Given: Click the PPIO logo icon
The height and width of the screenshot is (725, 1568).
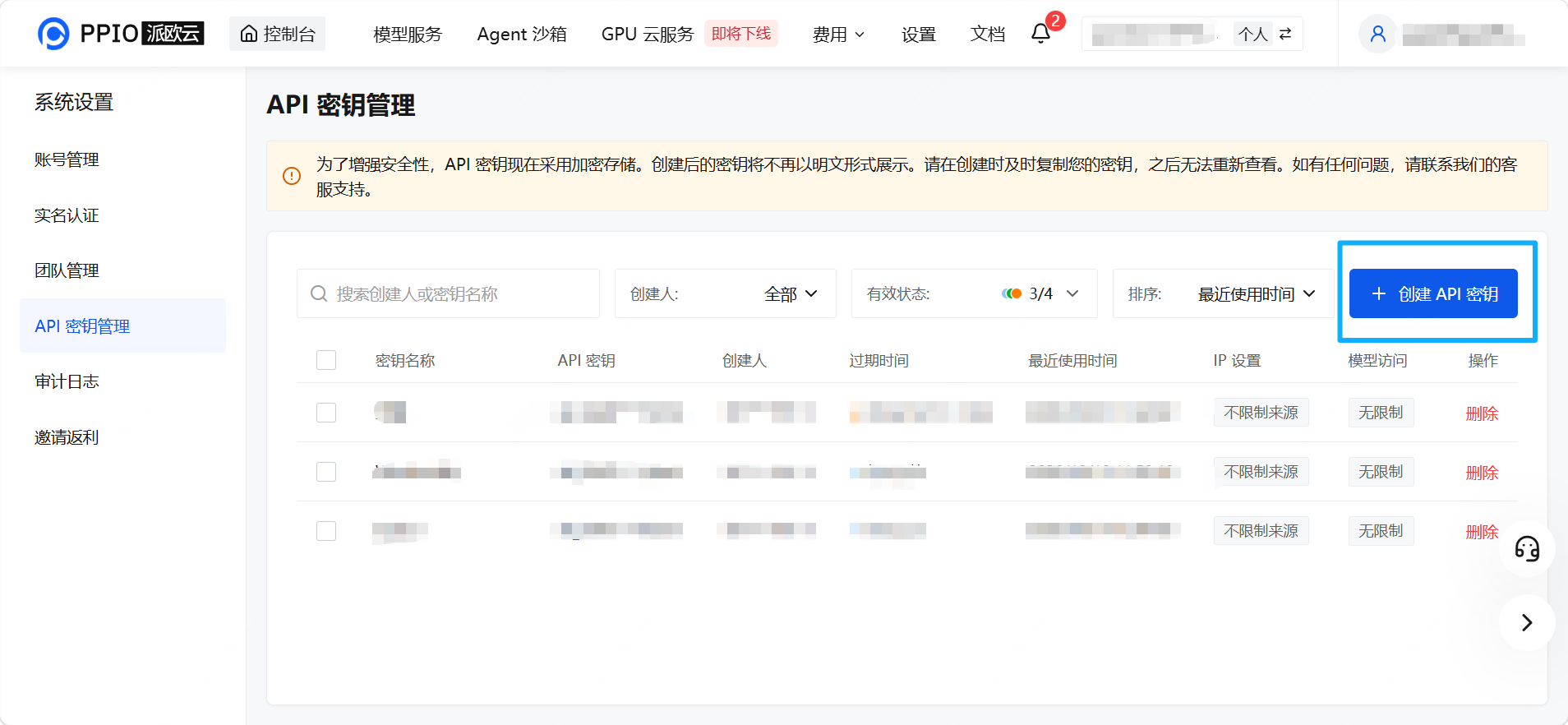Looking at the screenshot, I should (x=53, y=34).
